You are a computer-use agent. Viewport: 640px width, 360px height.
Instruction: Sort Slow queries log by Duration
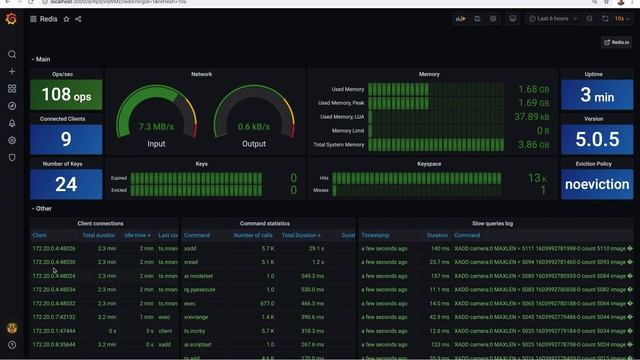click(437, 236)
